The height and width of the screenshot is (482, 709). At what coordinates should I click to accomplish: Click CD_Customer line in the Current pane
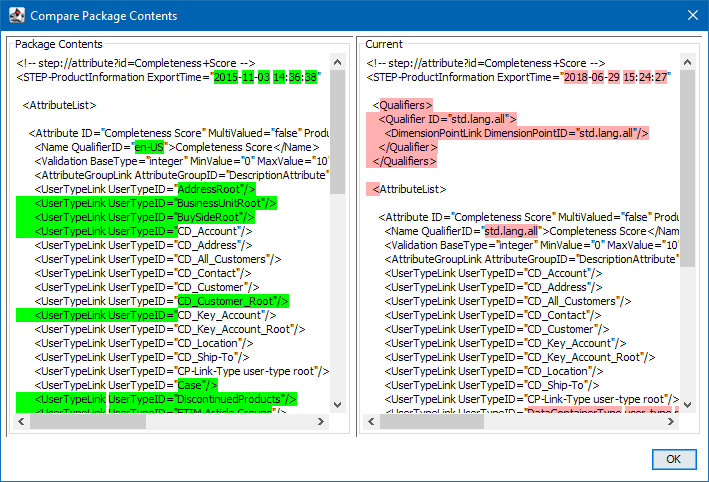pos(497,330)
